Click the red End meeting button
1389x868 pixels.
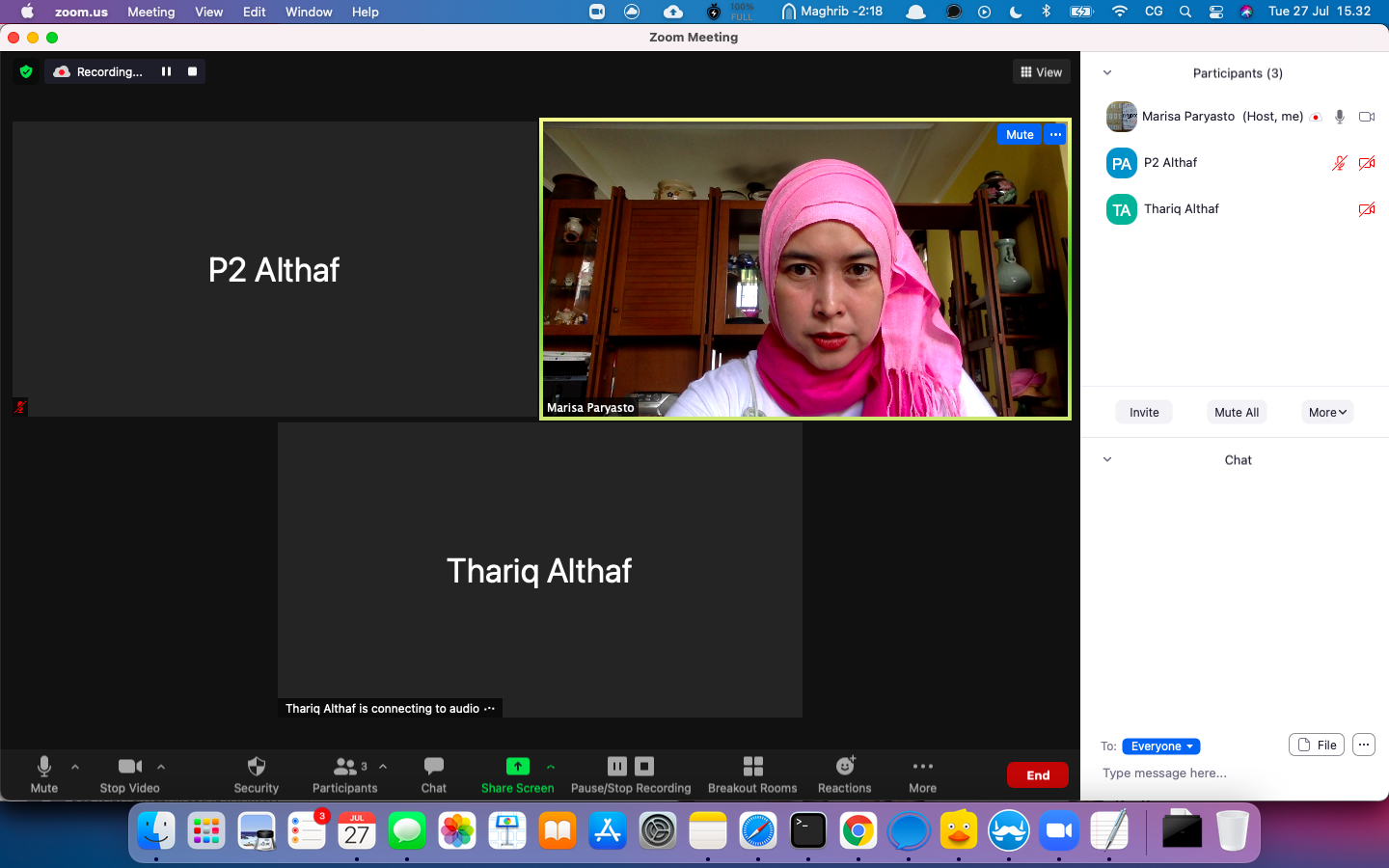pos(1038,775)
